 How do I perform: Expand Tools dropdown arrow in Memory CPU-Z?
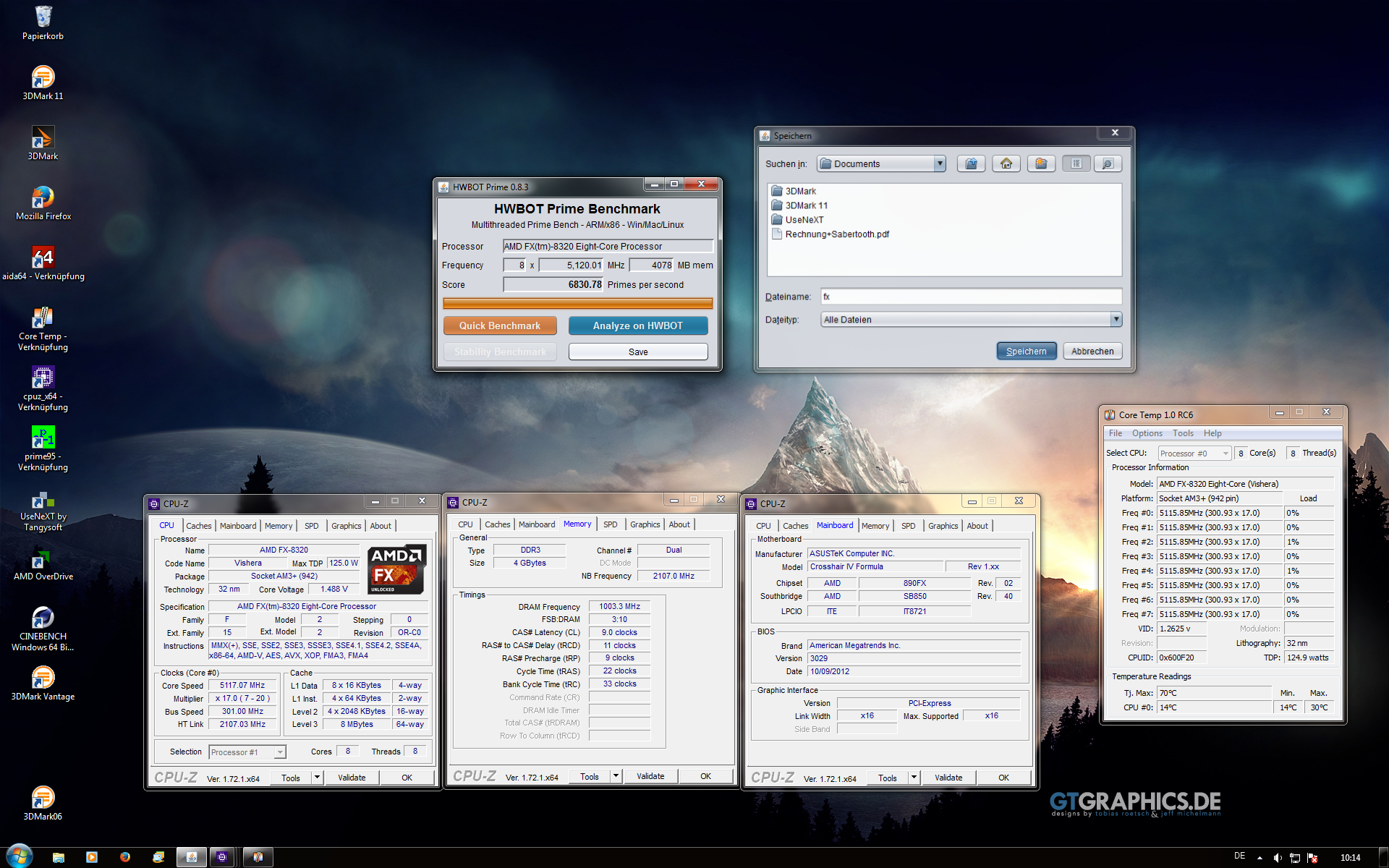(x=615, y=776)
